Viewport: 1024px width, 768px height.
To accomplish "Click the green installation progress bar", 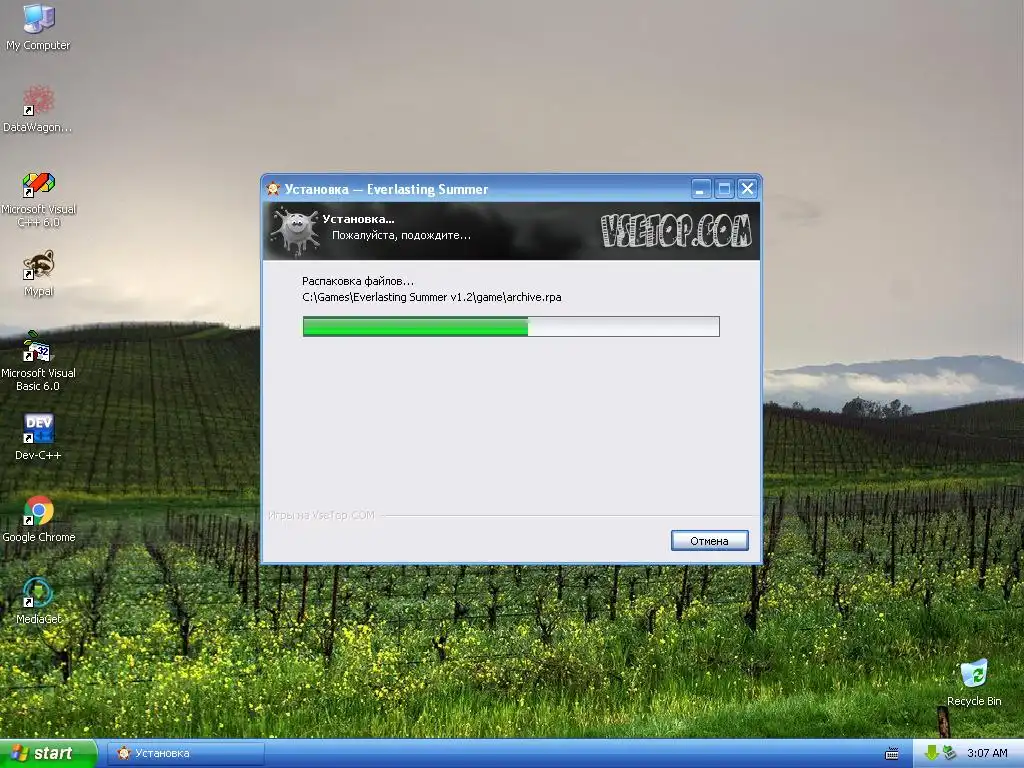I will [x=511, y=327].
